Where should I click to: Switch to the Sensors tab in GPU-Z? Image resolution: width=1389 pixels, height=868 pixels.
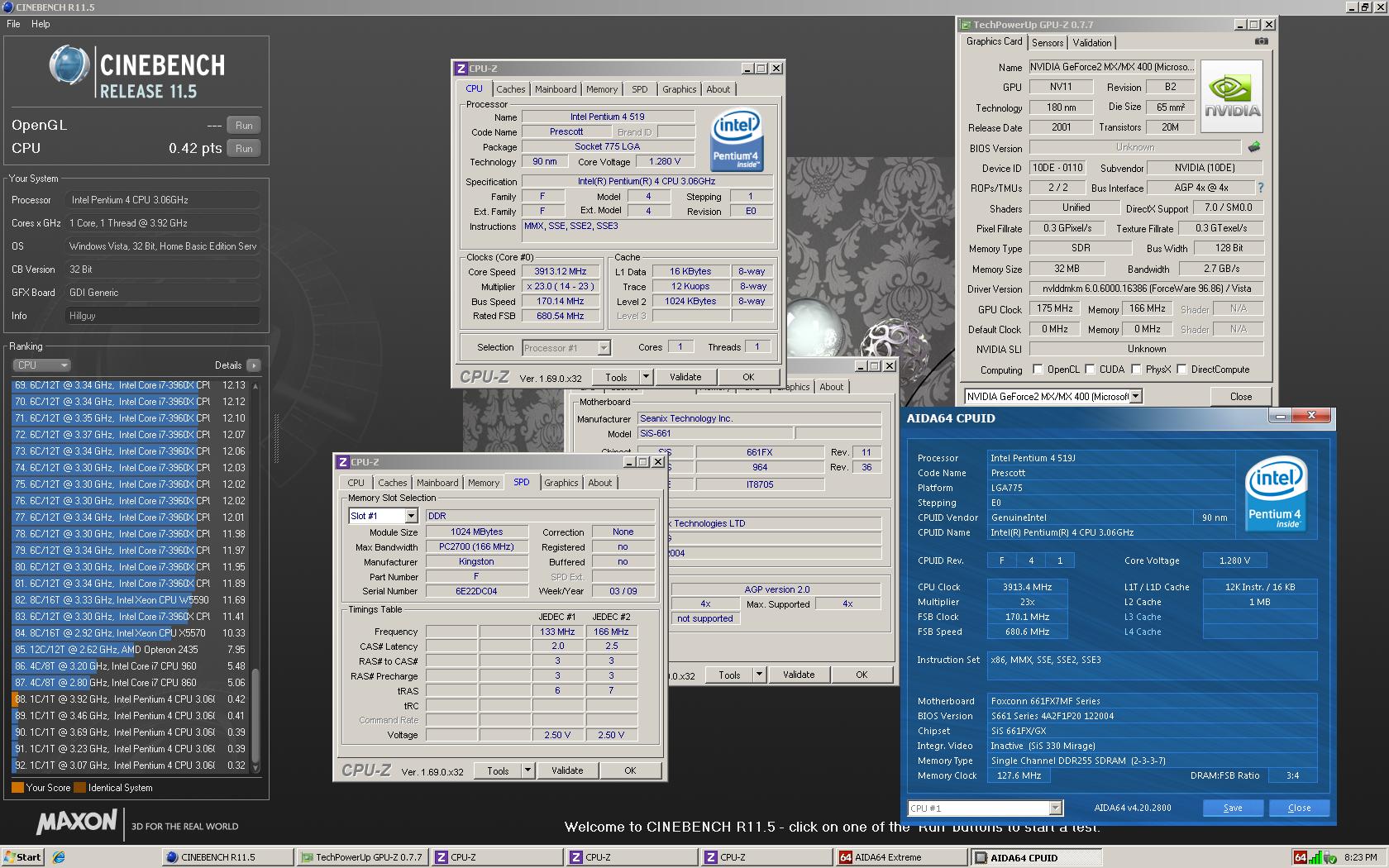[x=1048, y=43]
